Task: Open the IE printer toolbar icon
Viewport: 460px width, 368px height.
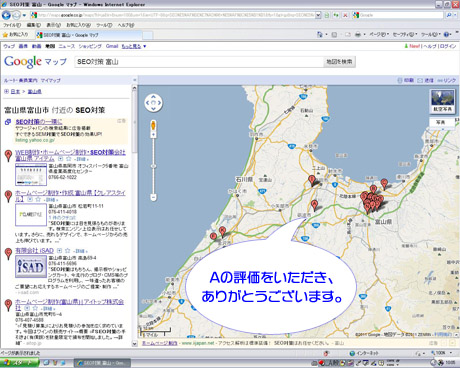Action: click(358, 34)
